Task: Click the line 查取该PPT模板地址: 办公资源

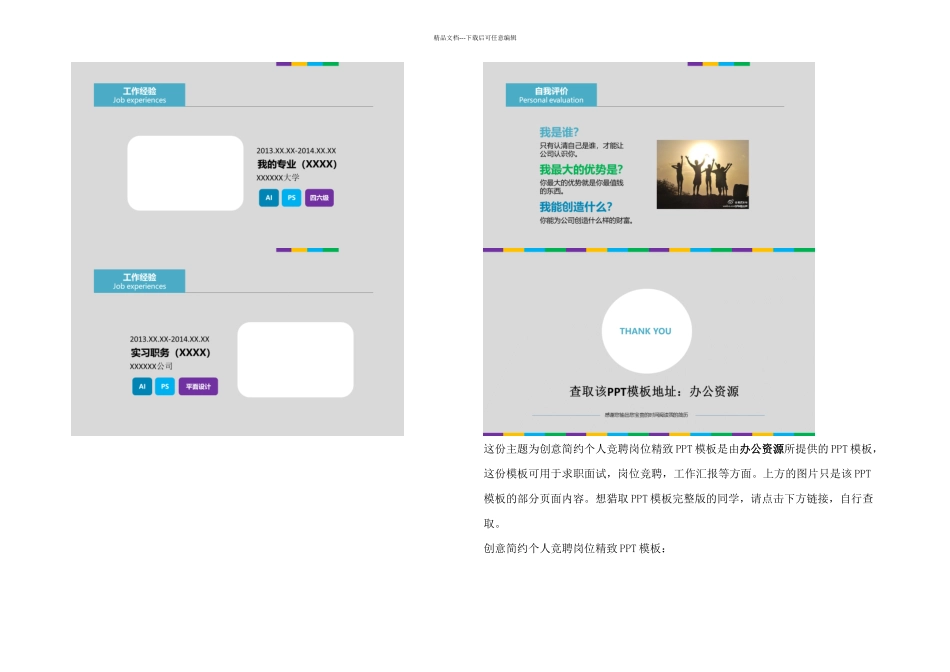Action: pos(654,391)
